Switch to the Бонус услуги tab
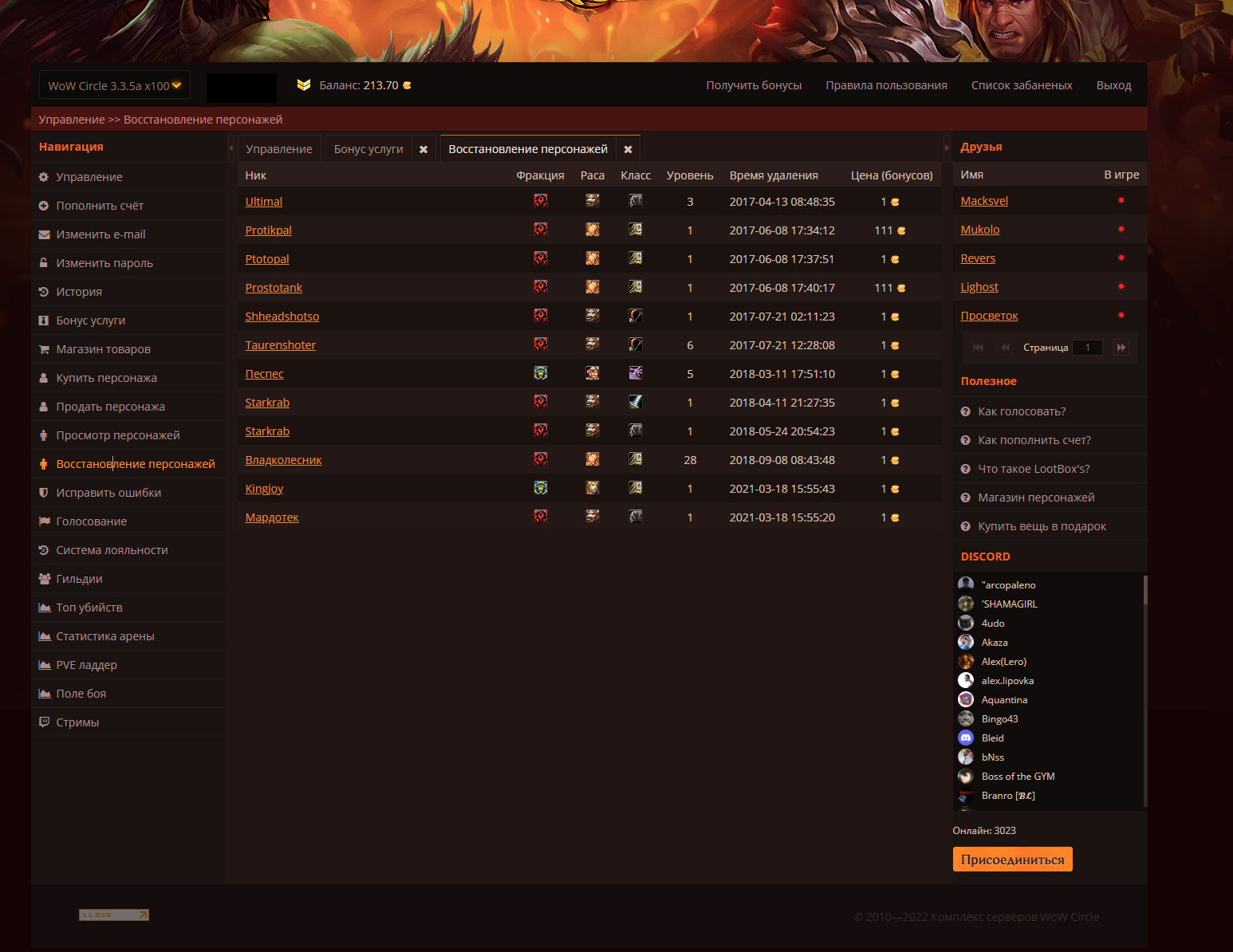Screen dimensions: 1233x952 coord(368,149)
